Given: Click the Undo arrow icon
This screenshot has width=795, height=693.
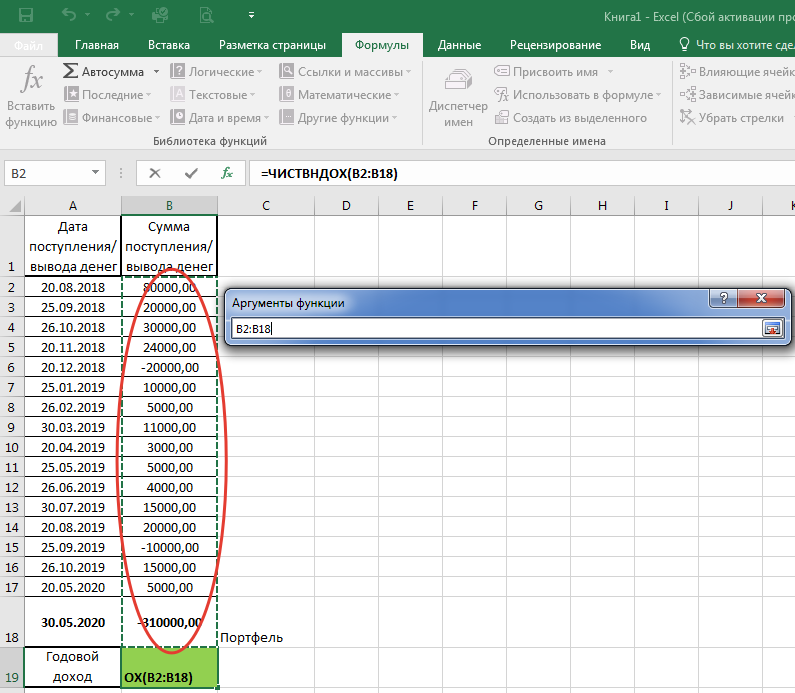Looking at the screenshot, I should coord(68,14).
